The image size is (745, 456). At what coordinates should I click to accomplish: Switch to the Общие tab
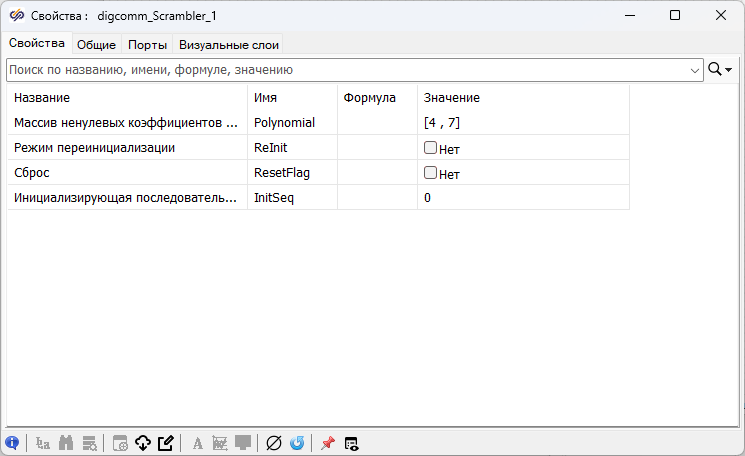click(96, 44)
